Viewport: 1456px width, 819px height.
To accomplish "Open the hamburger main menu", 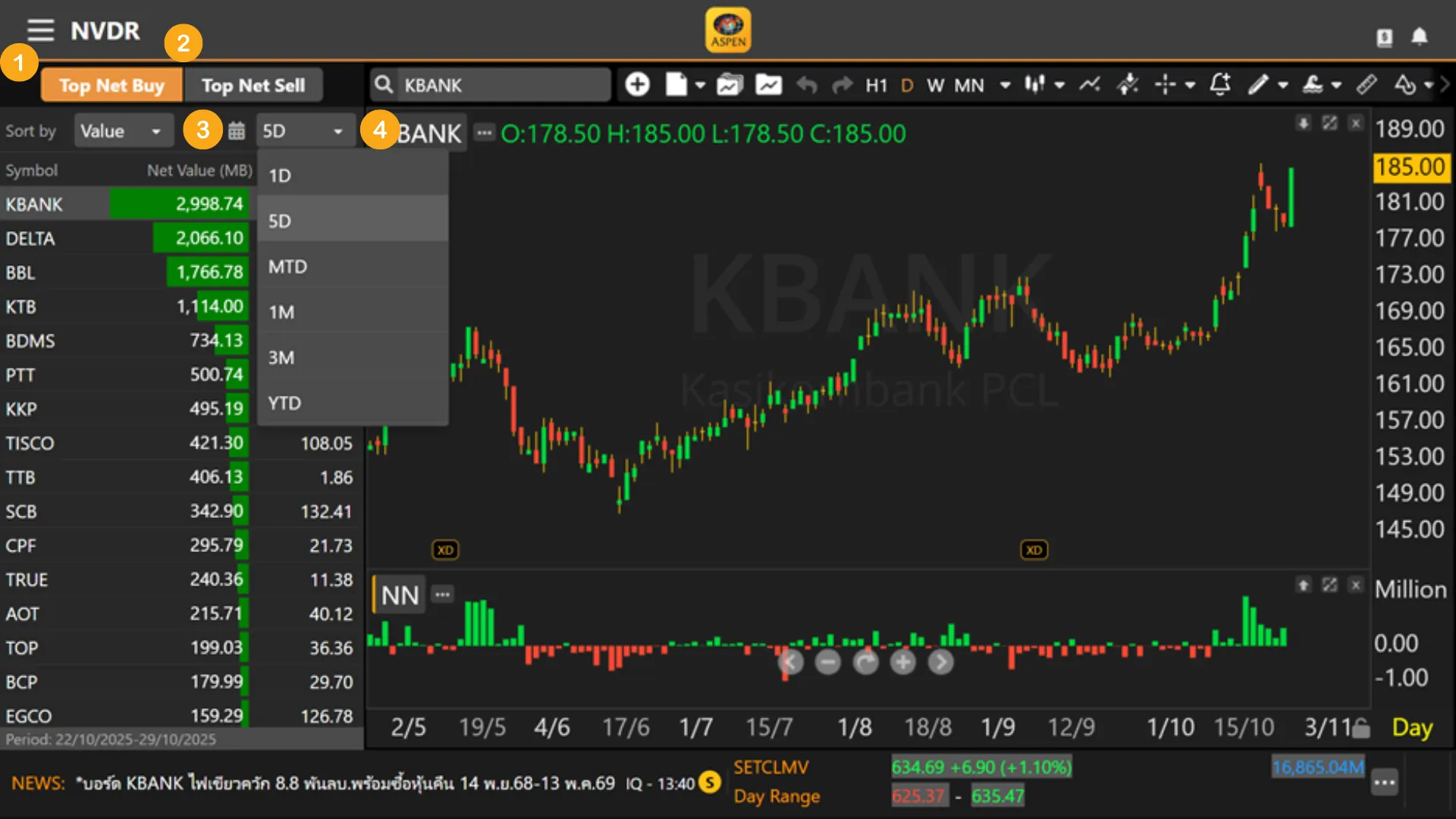I will pos(40,30).
